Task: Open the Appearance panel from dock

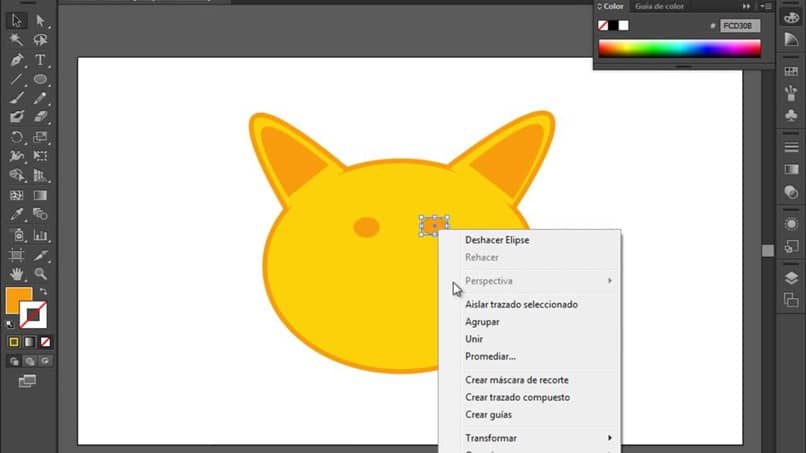Action: pyautogui.click(x=791, y=224)
